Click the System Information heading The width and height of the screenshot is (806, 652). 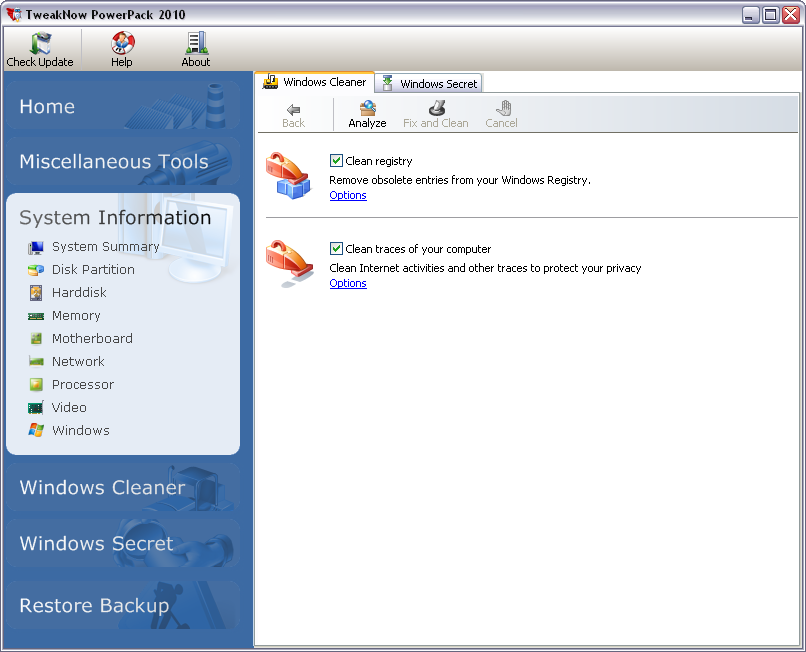115,218
